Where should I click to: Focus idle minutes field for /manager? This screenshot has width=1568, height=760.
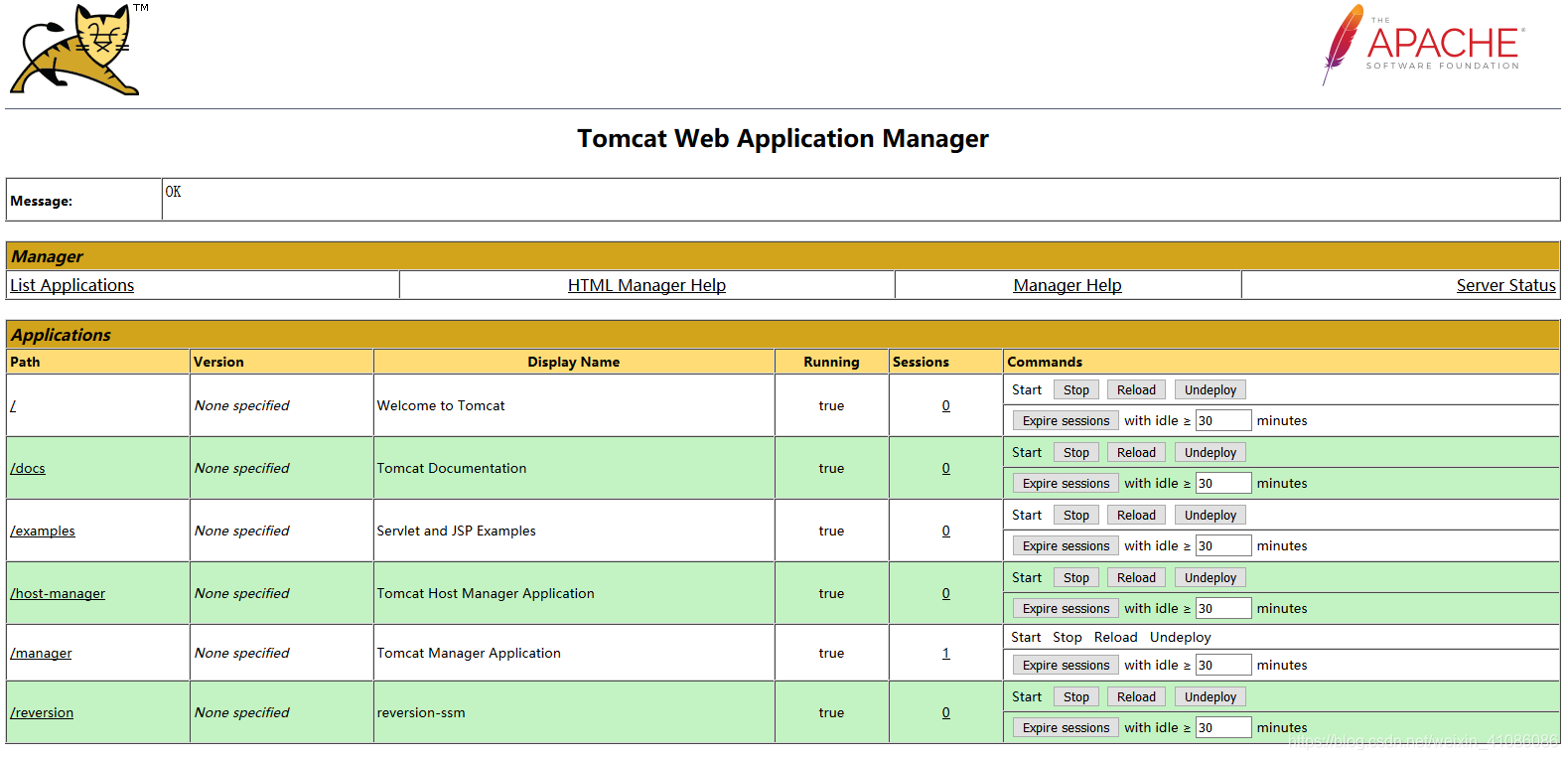click(x=1223, y=666)
